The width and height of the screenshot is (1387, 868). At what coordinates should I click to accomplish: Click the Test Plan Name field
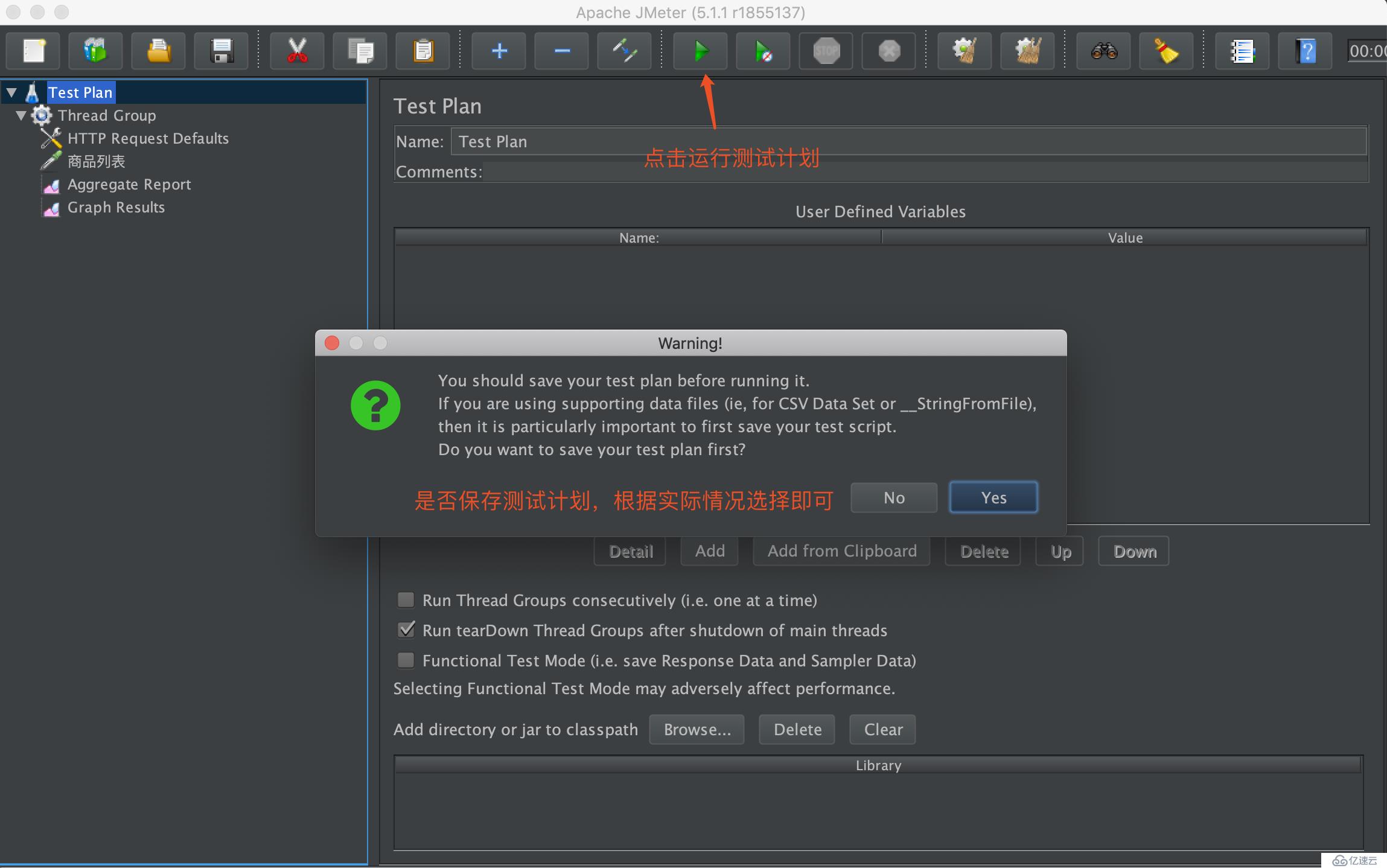(x=908, y=141)
